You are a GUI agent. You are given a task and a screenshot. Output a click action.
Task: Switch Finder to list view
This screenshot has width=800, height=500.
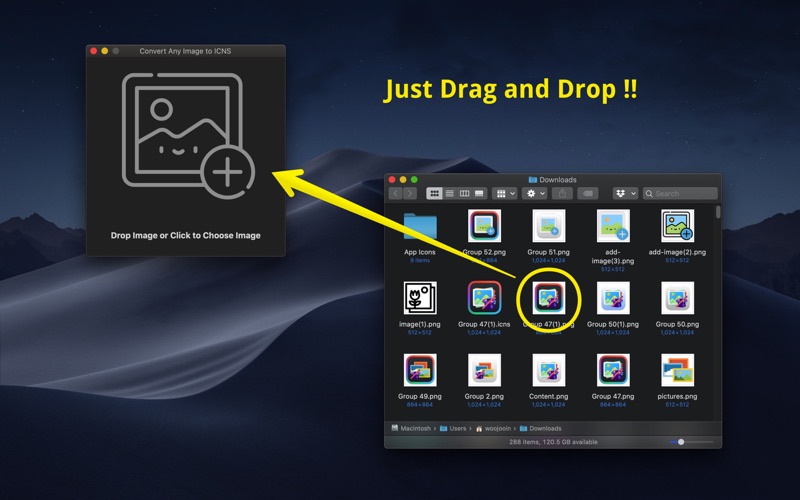pyautogui.click(x=449, y=193)
